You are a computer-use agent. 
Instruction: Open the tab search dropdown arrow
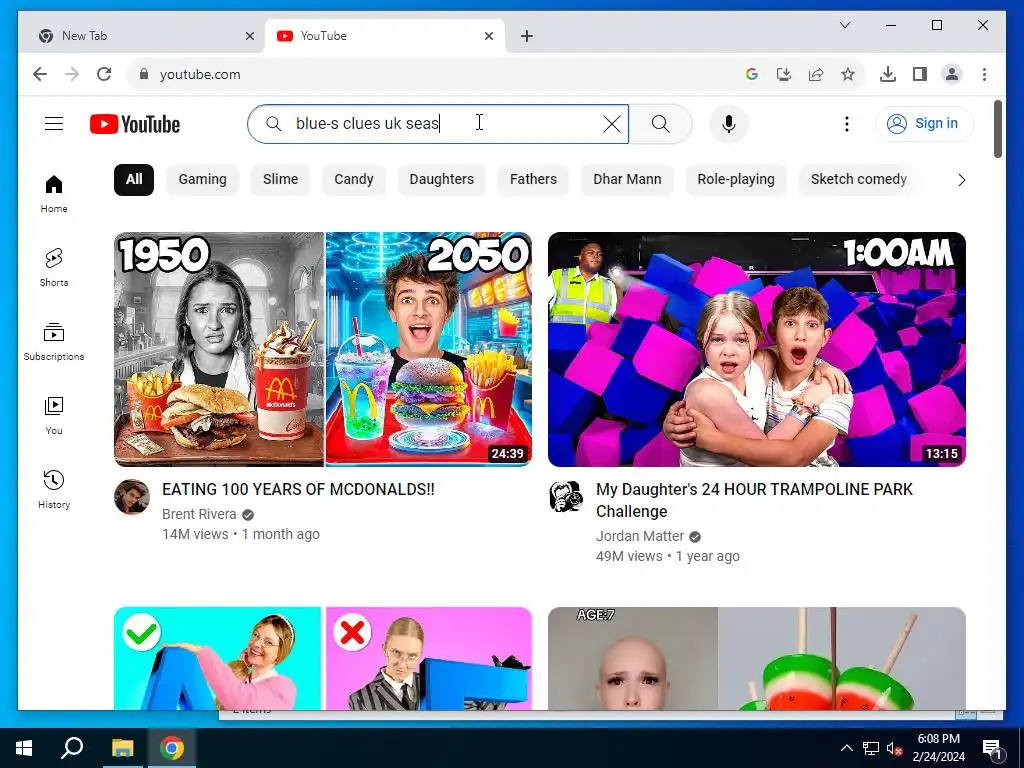844,25
